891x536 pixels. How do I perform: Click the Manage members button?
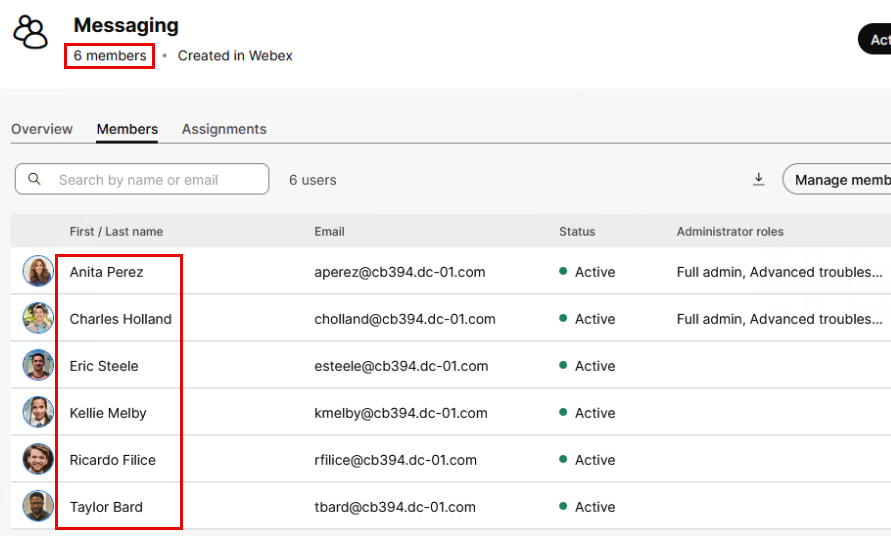pyautogui.click(x=840, y=179)
